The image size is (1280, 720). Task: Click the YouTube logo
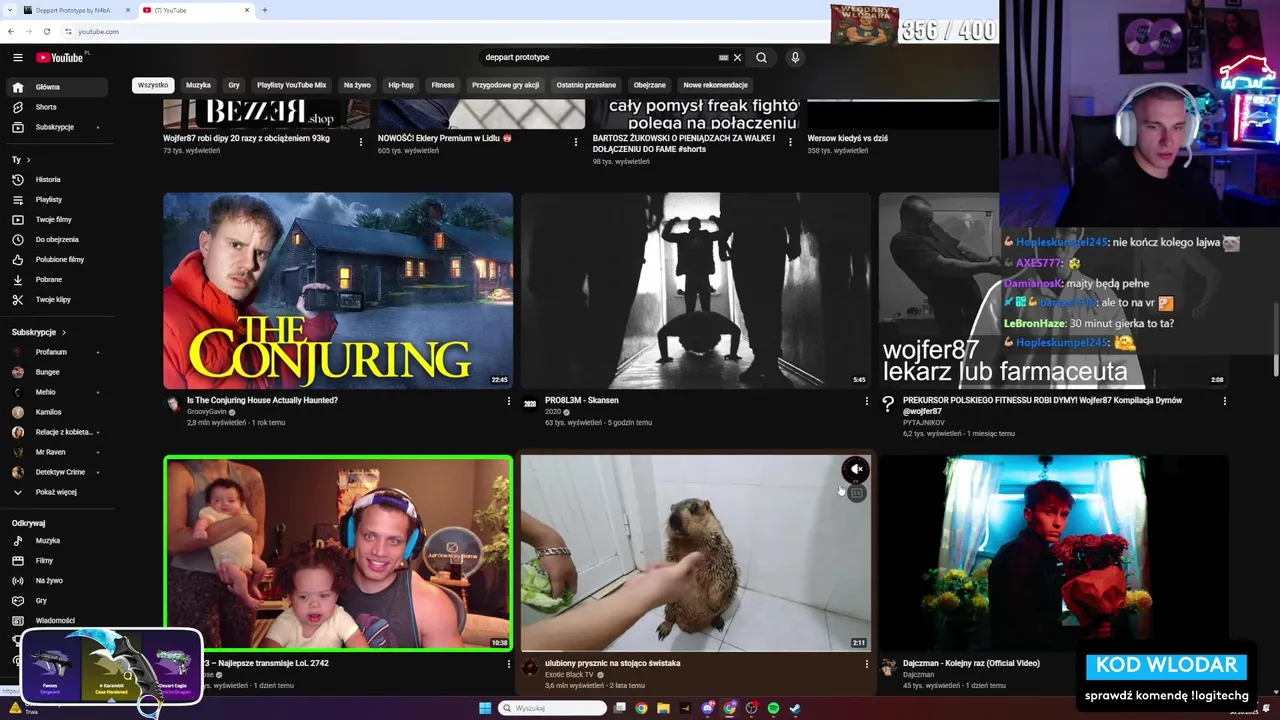62,58
